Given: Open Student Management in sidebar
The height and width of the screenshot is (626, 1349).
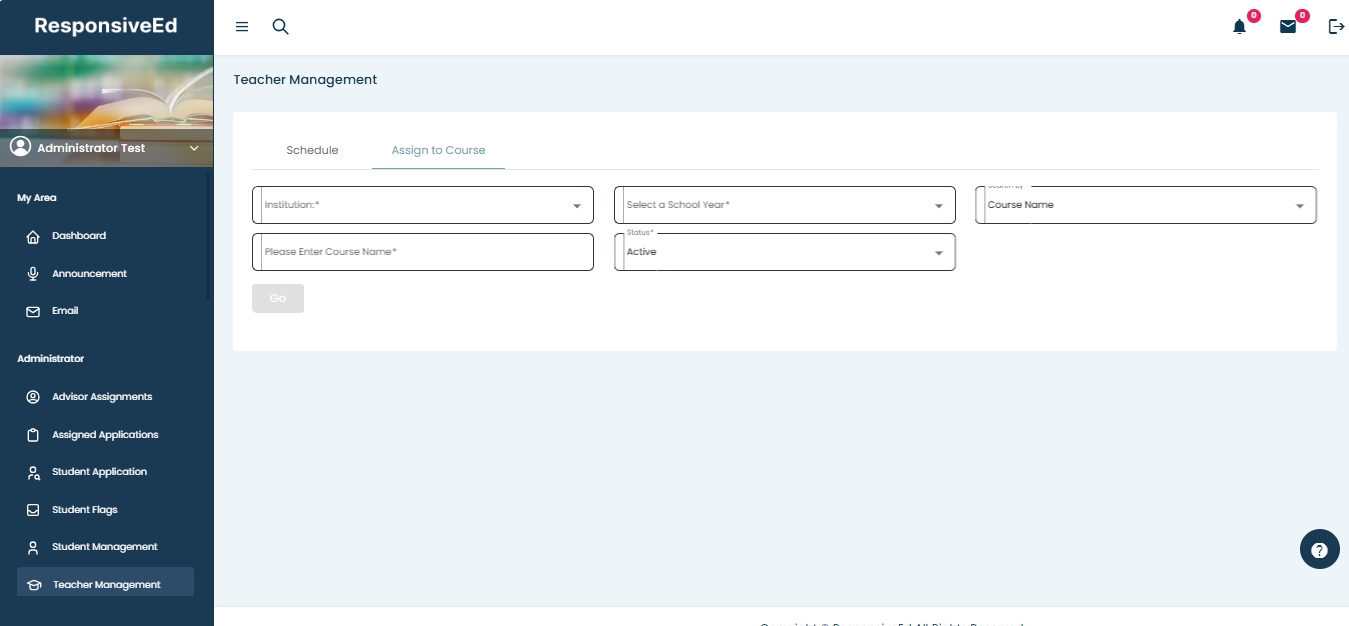Looking at the screenshot, I should [105, 547].
